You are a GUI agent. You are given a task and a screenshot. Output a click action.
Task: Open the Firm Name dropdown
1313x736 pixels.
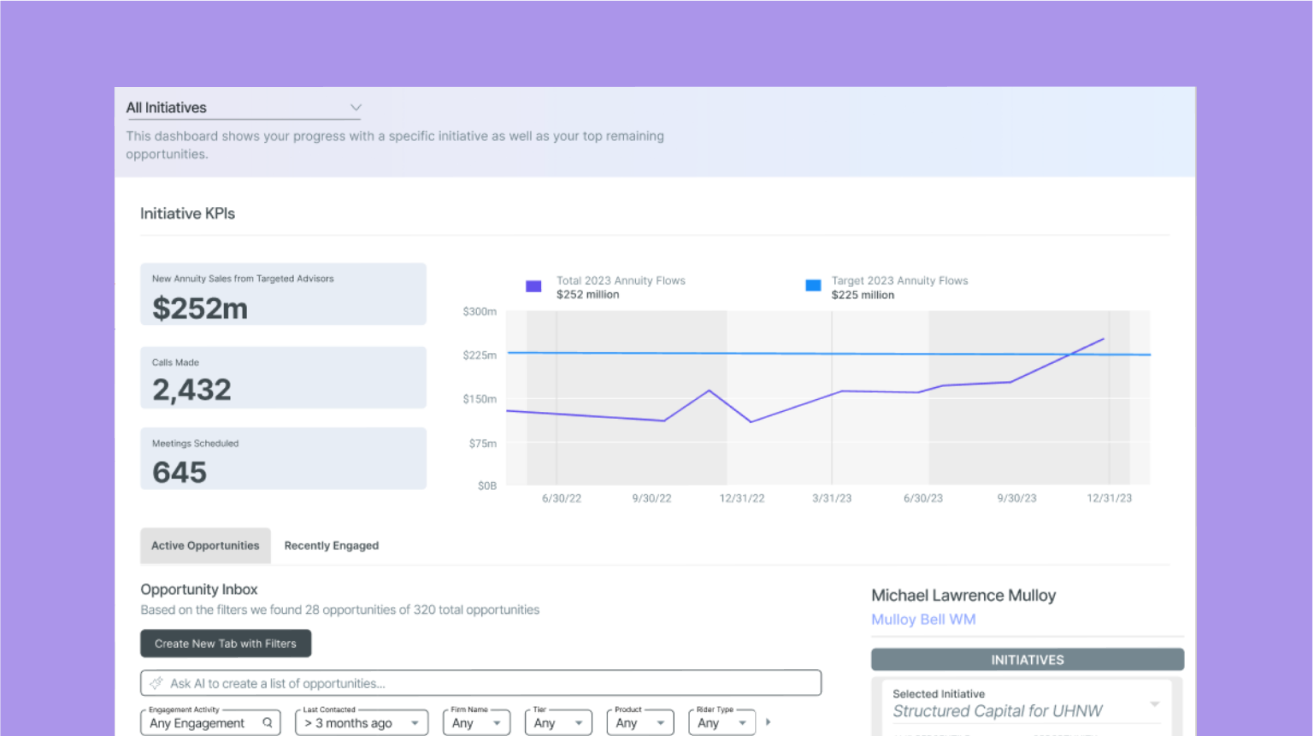tap(476, 722)
